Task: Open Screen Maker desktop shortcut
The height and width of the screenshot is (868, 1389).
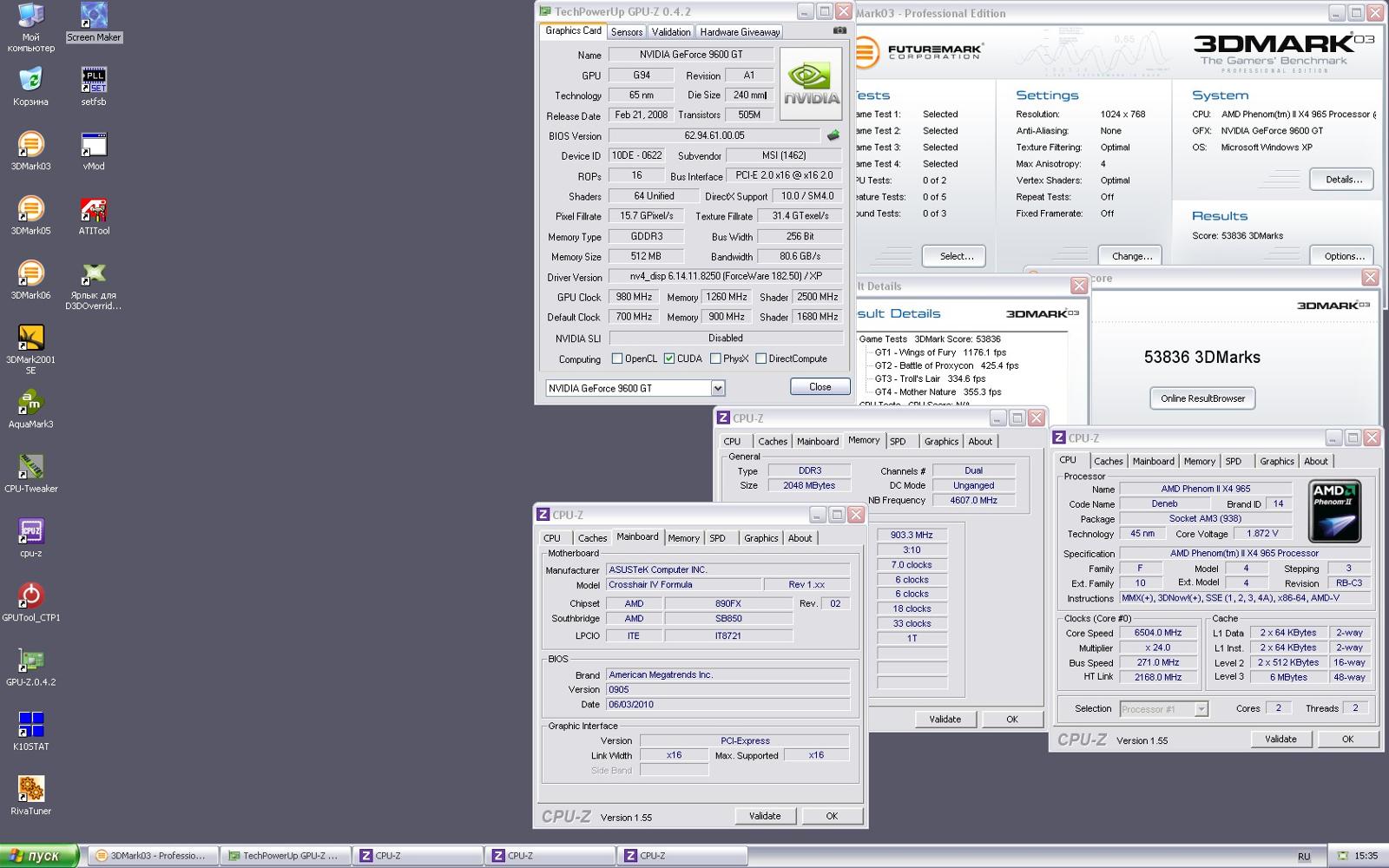Action: [94, 23]
